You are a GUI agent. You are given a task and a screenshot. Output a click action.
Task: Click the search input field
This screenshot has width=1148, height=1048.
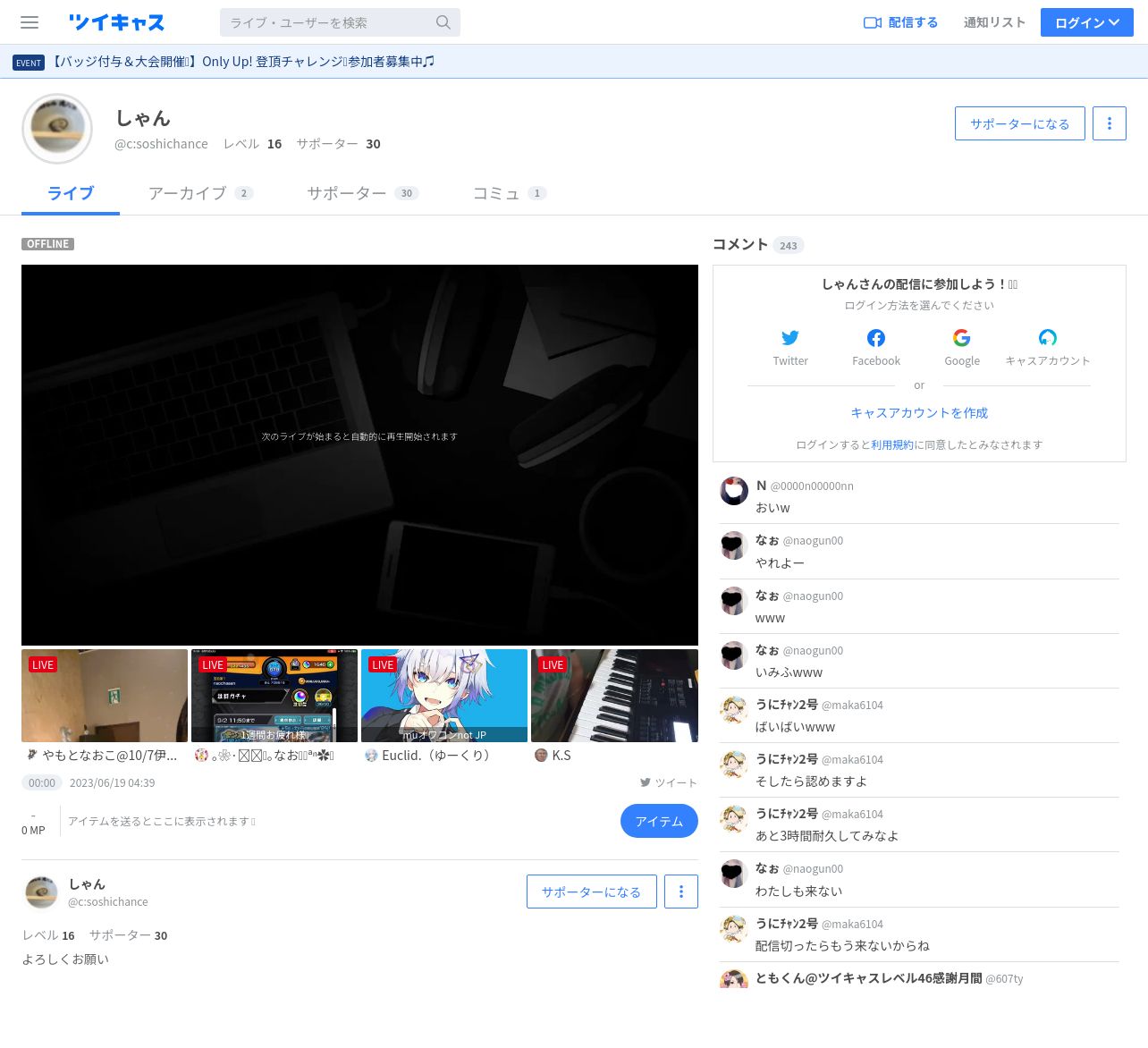tap(326, 22)
